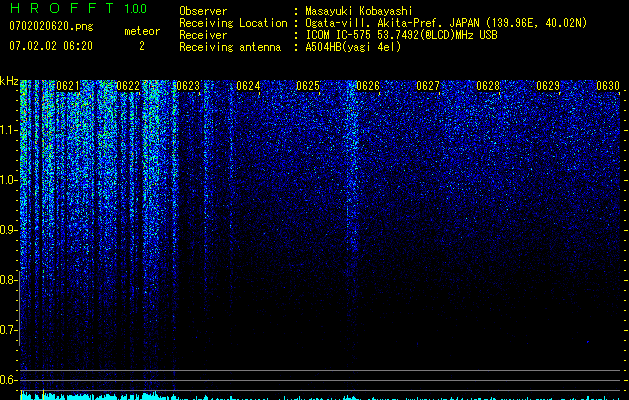Click the 0626 time marker
Image resolution: width=629 pixels, height=400 pixels.
(368, 86)
